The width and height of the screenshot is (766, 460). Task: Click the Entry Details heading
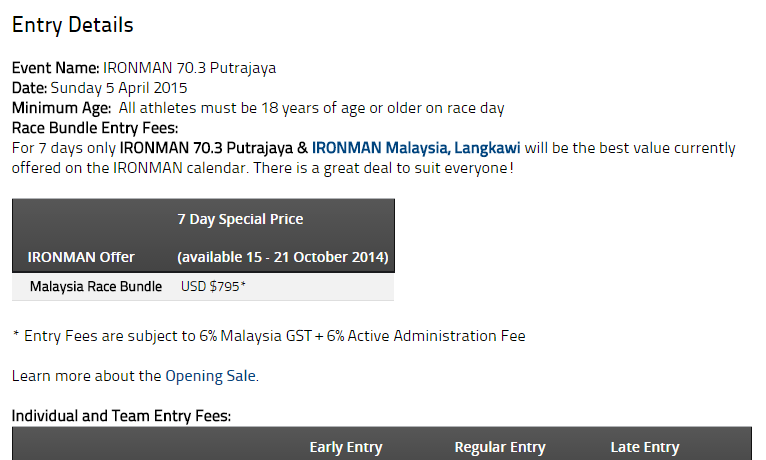point(72,25)
